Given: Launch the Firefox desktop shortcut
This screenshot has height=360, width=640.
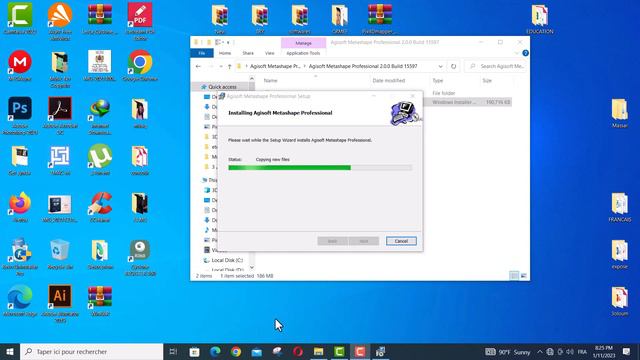Looking at the screenshot, I should tap(20, 207).
